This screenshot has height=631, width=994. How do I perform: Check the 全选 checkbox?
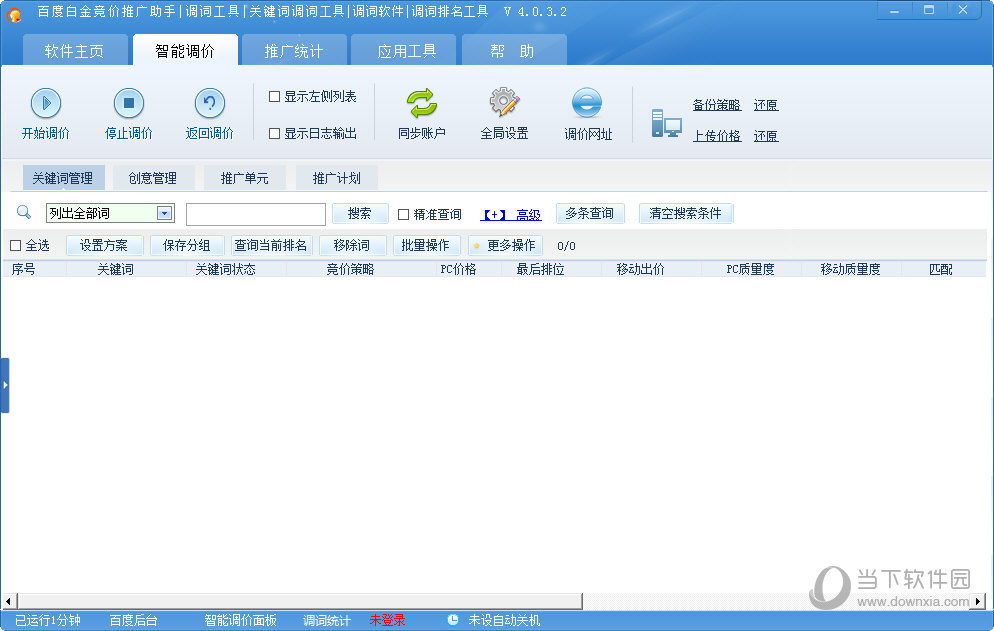point(16,245)
